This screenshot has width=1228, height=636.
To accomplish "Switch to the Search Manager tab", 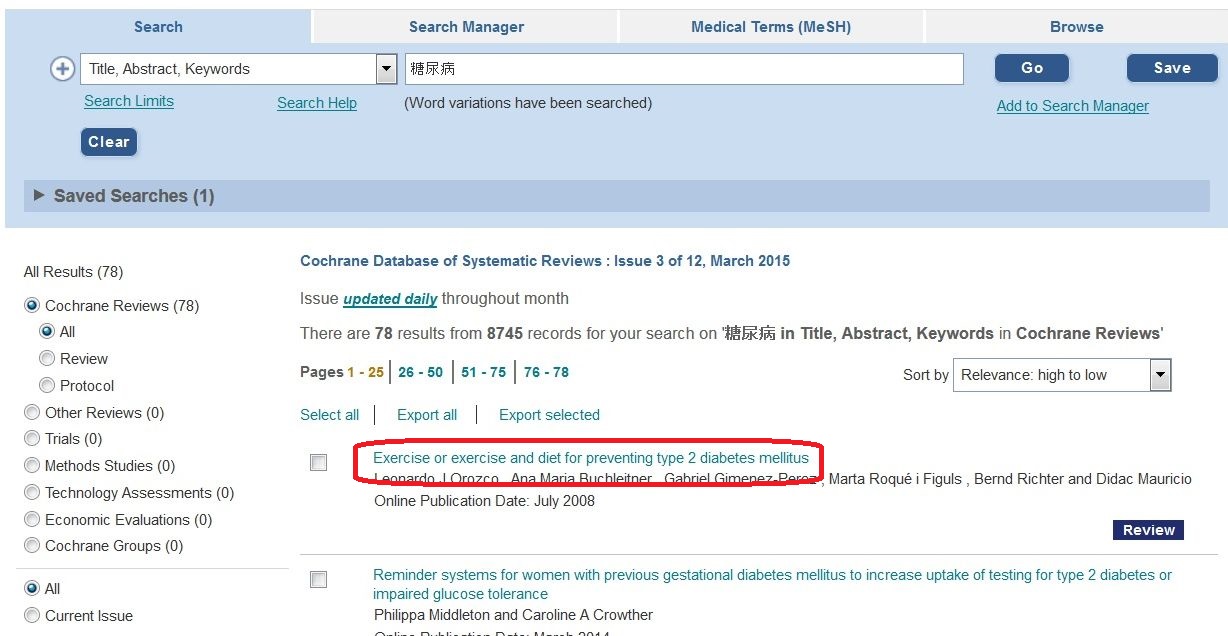I will pos(466,27).
